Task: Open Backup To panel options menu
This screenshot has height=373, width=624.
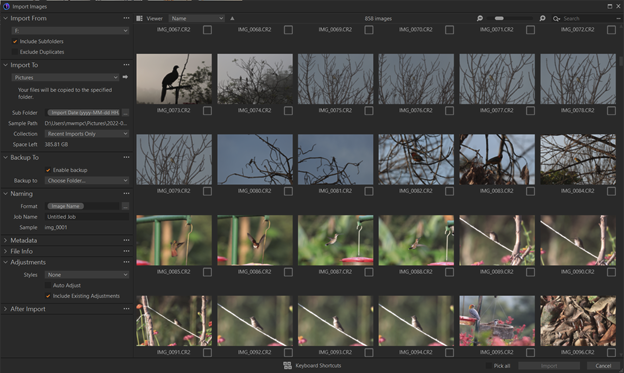Action: coord(126,157)
